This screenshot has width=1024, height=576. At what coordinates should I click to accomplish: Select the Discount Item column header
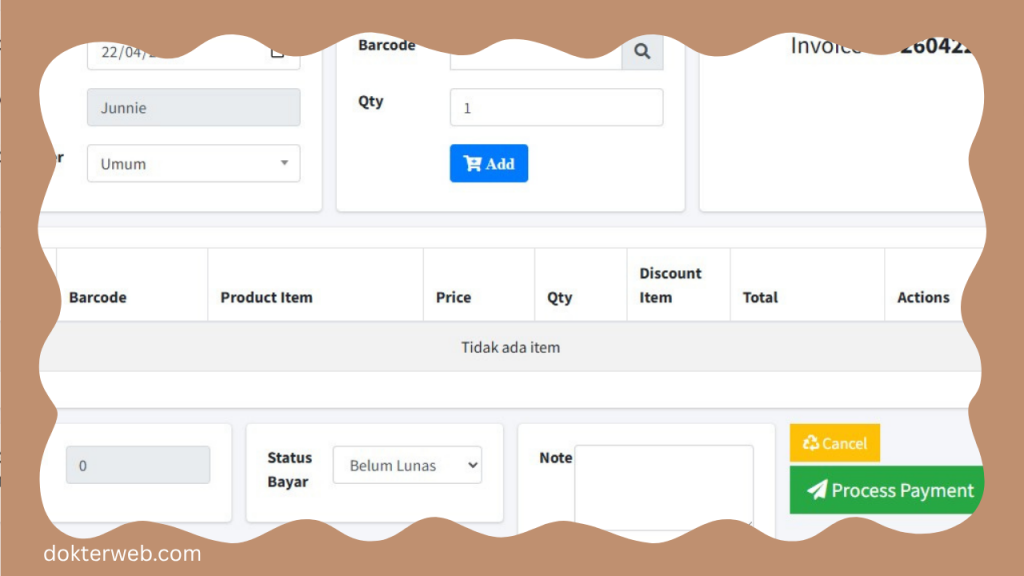pyautogui.click(x=670, y=285)
